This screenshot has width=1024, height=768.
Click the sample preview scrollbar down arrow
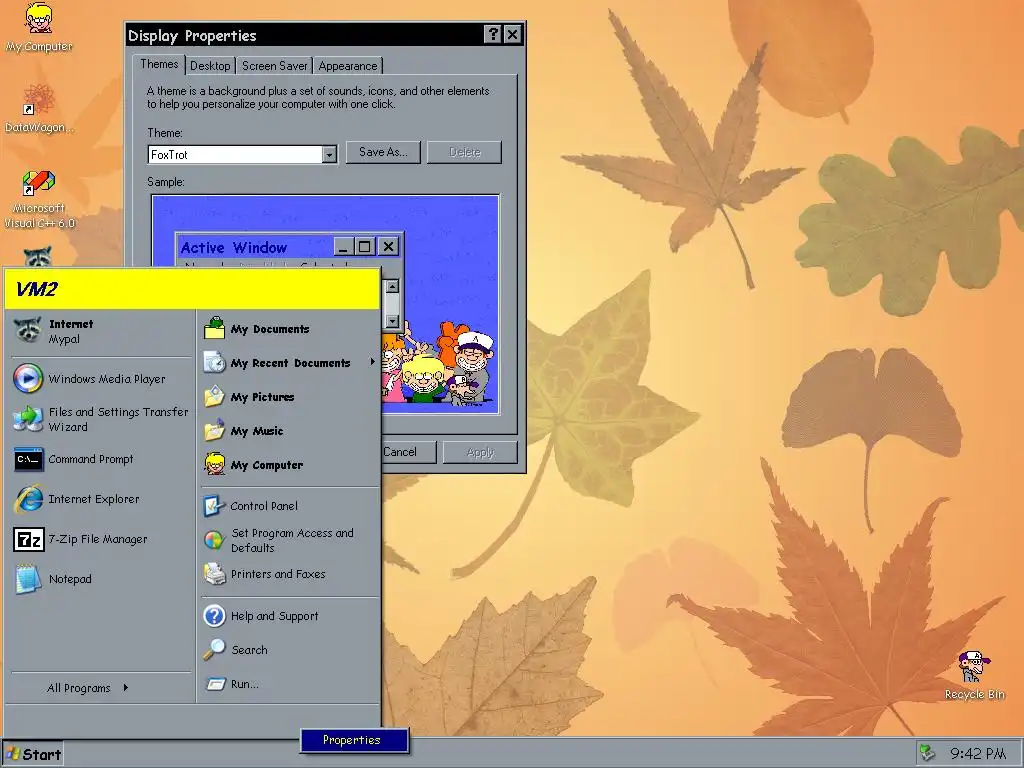point(392,321)
